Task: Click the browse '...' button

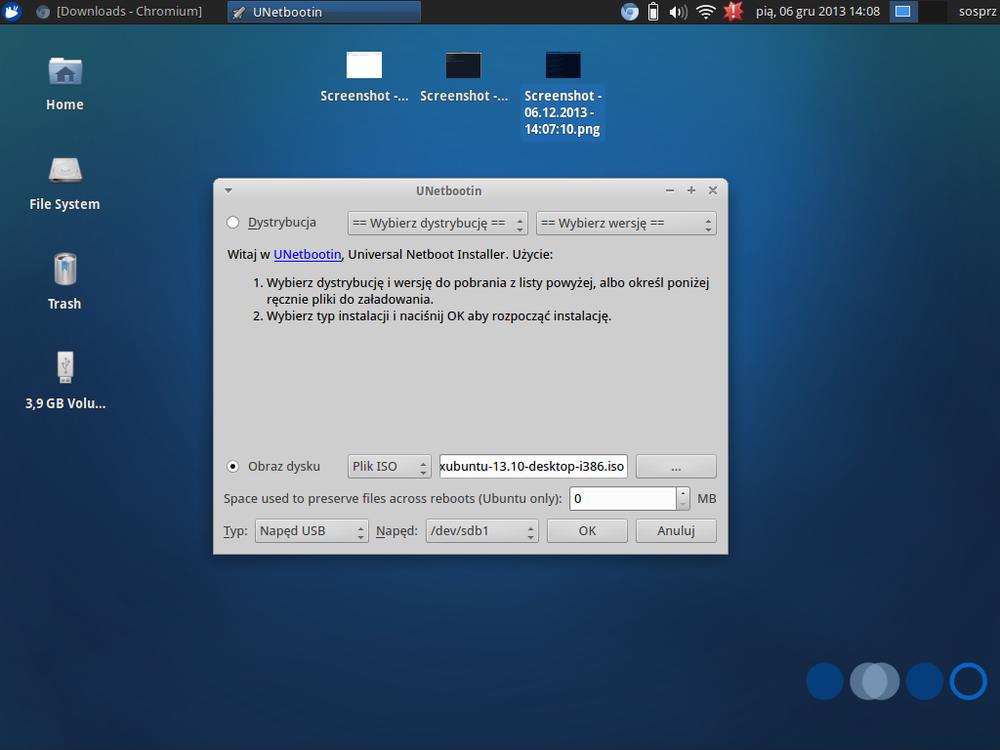Action: 676,466
